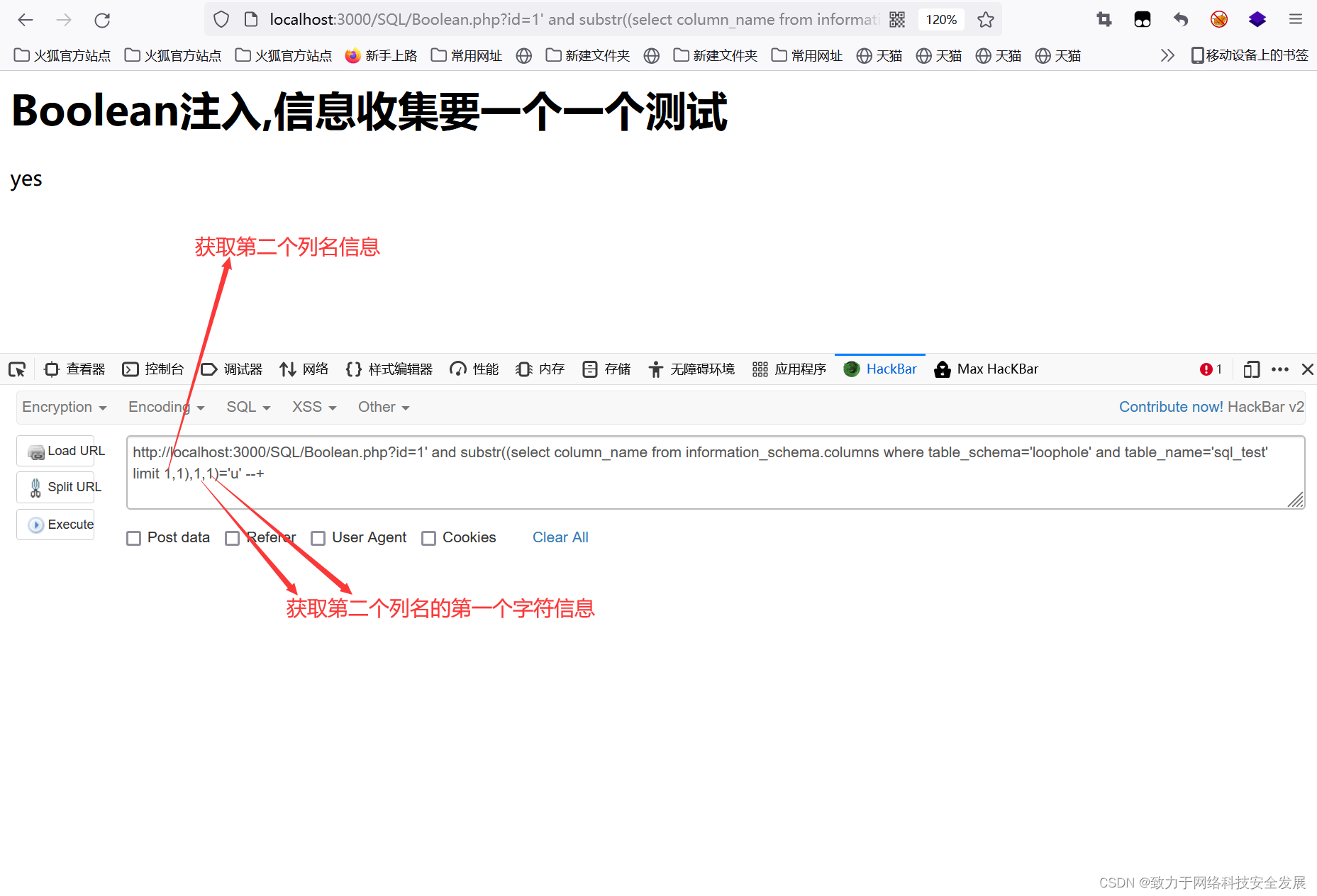This screenshot has height=896, width=1317.
Task: Enable the User Agent checkbox
Action: point(318,539)
